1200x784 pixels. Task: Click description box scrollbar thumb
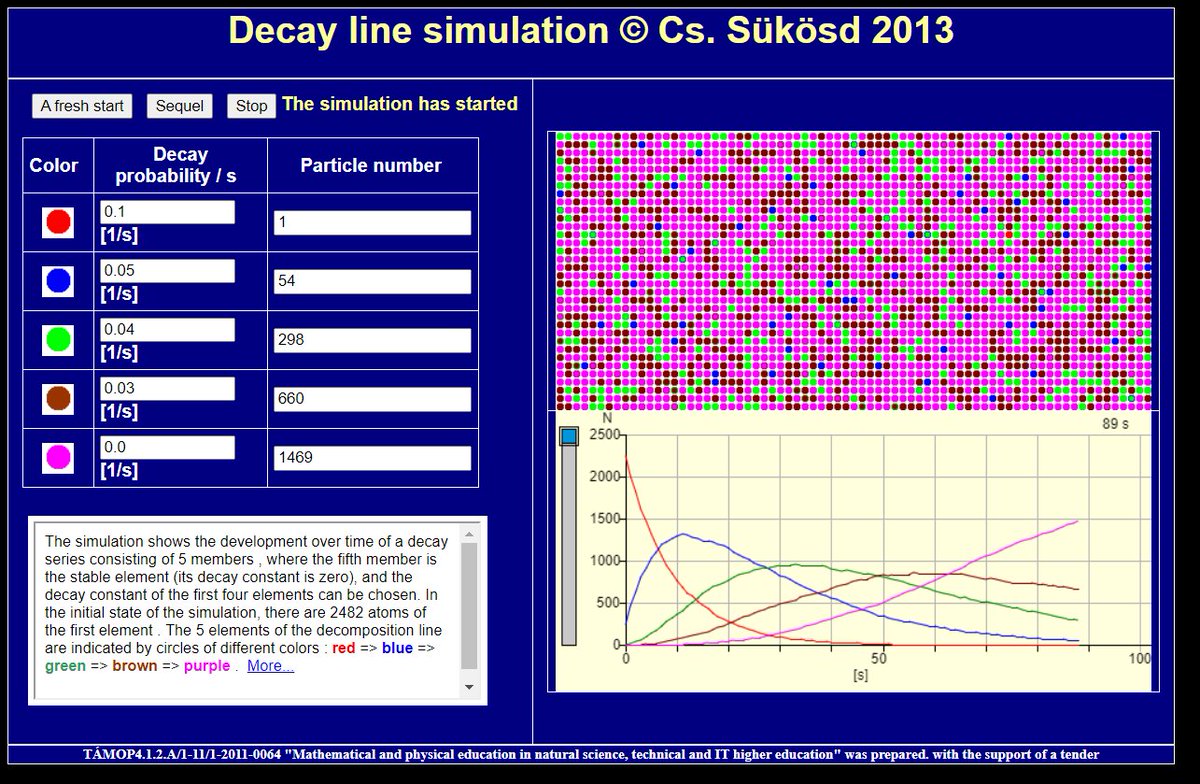pyautogui.click(x=469, y=607)
